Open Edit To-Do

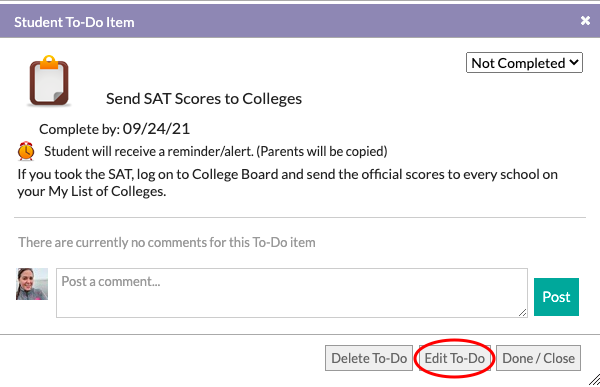point(455,358)
